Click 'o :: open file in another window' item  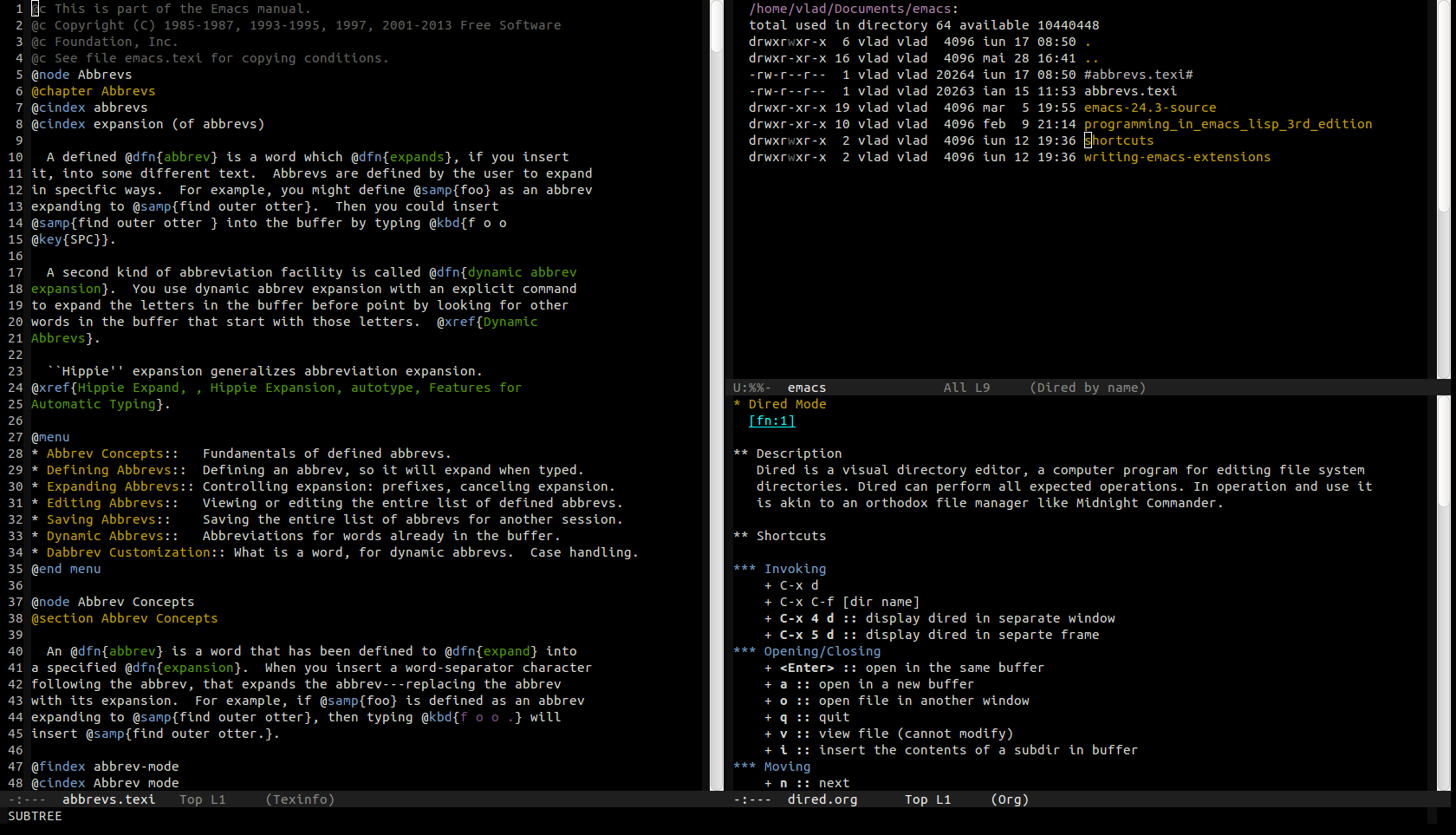897,701
